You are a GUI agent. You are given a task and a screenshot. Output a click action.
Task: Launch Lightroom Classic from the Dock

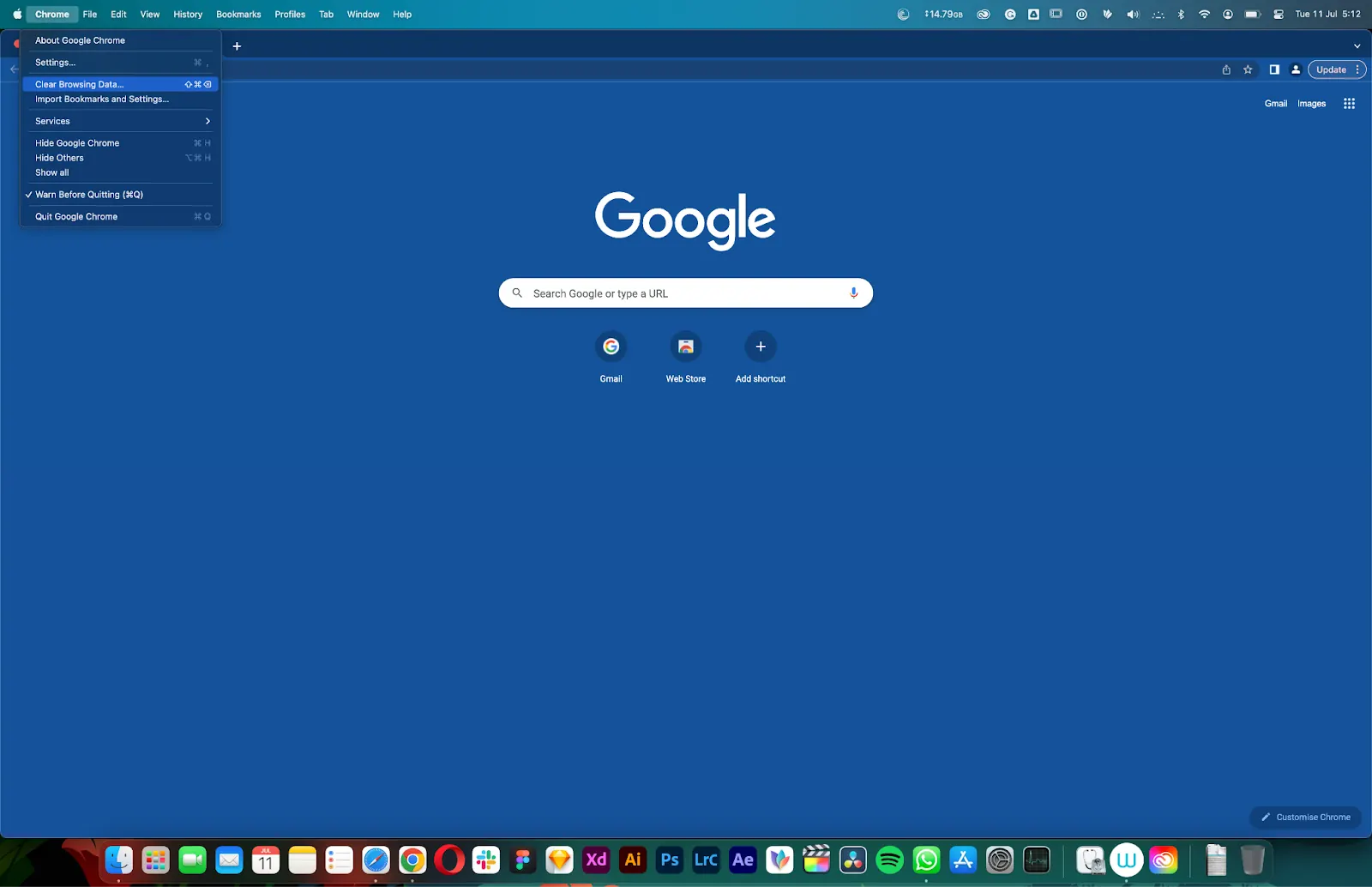706,860
